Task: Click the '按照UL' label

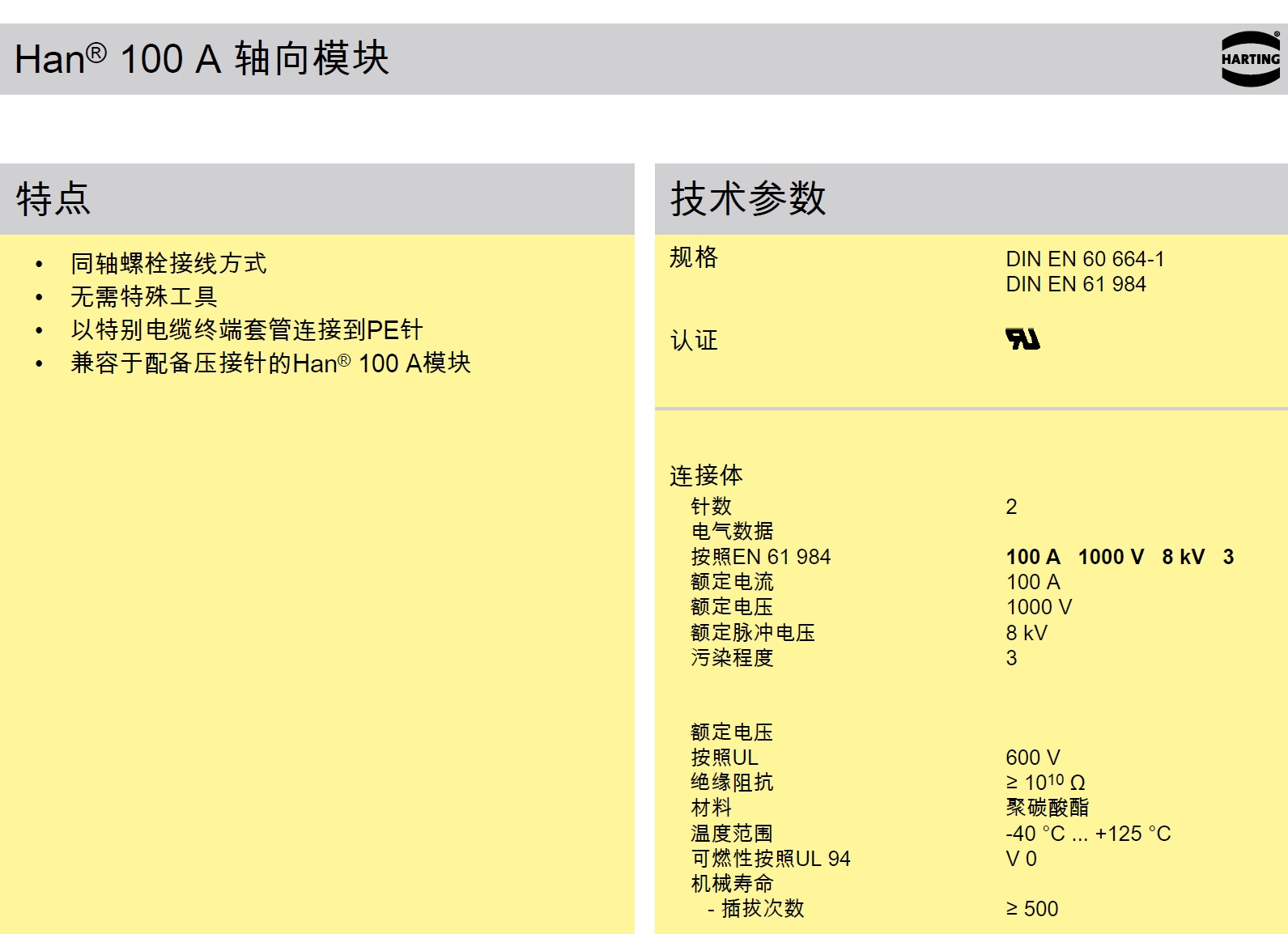Action: pos(725,758)
